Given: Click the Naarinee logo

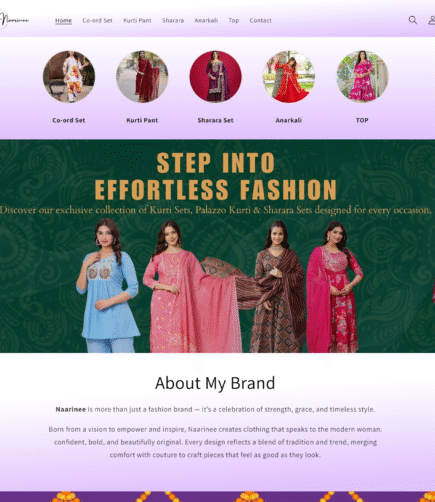Looking at the screenshot, I should (x=14, y=20).
